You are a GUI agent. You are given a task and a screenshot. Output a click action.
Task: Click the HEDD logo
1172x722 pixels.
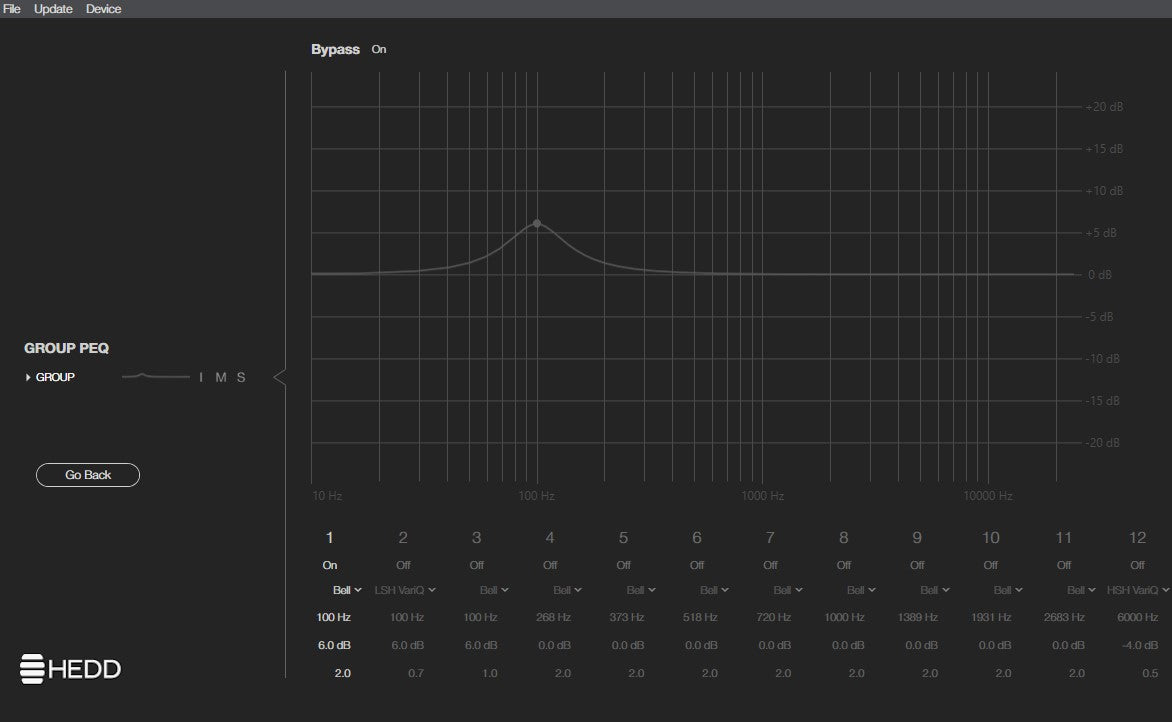click(70, 669)
